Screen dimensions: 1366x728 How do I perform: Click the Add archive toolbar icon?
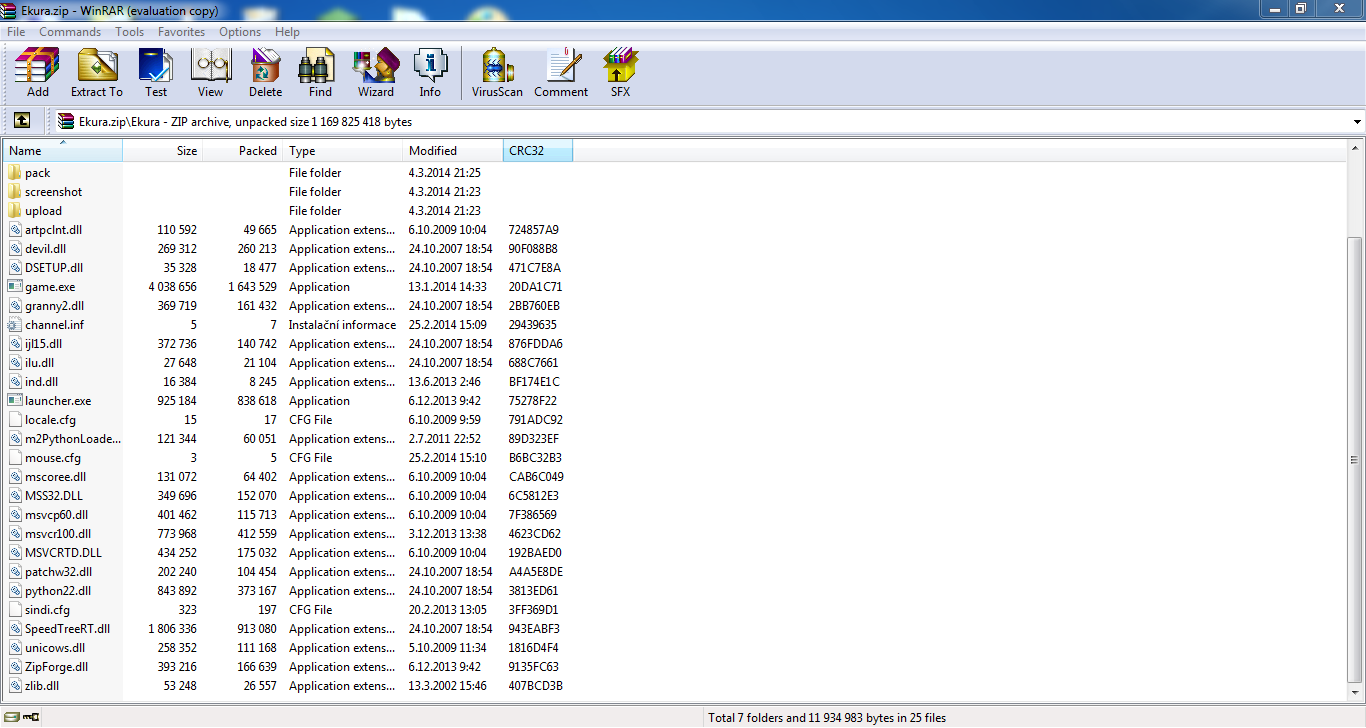point(37,72)
